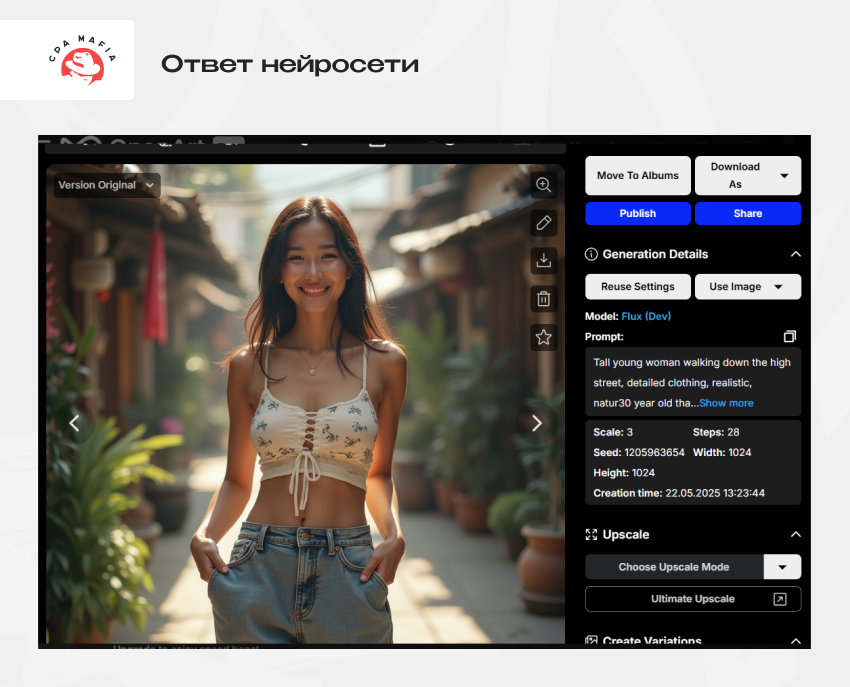This screenshot has width=850, height=687.
Task: Go to next image with right arrow
Action: pos(537,423)
